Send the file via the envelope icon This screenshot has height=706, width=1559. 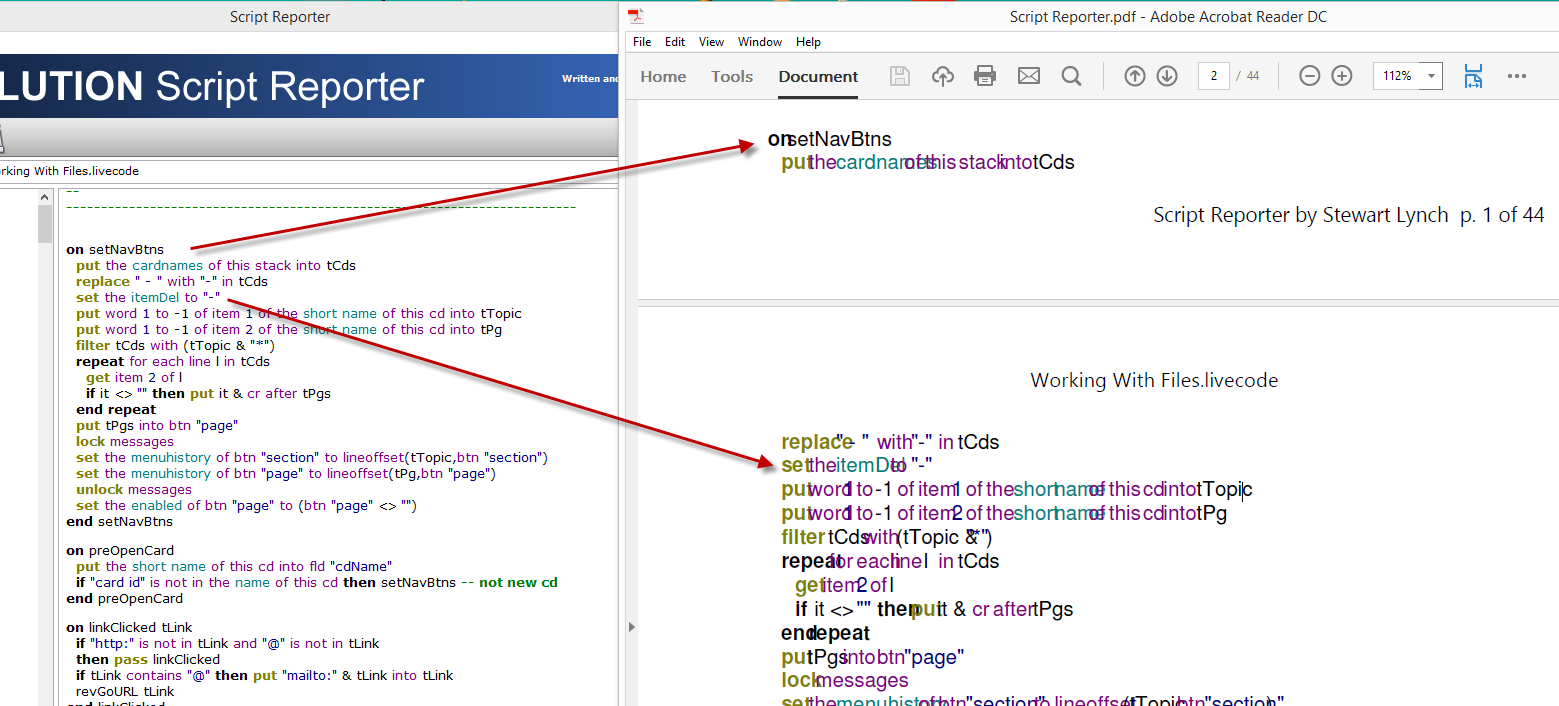(1028, 76)
